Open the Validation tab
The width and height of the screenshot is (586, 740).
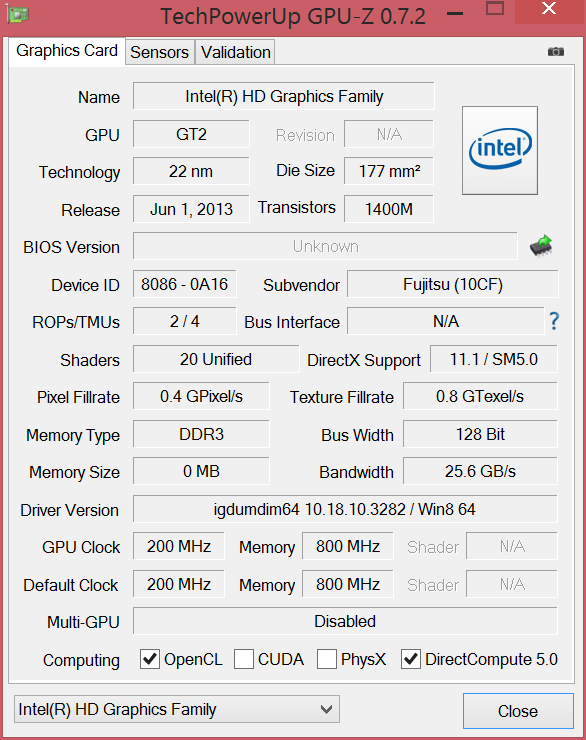coord(236,52)
